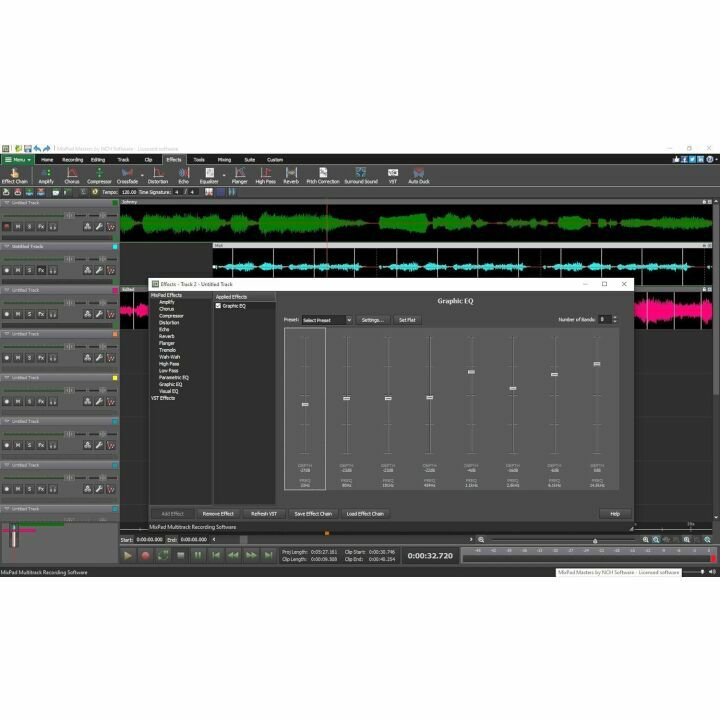Open the Echo effect in the ribbon
The image size is (720, 720).
(x=184, y=175)
